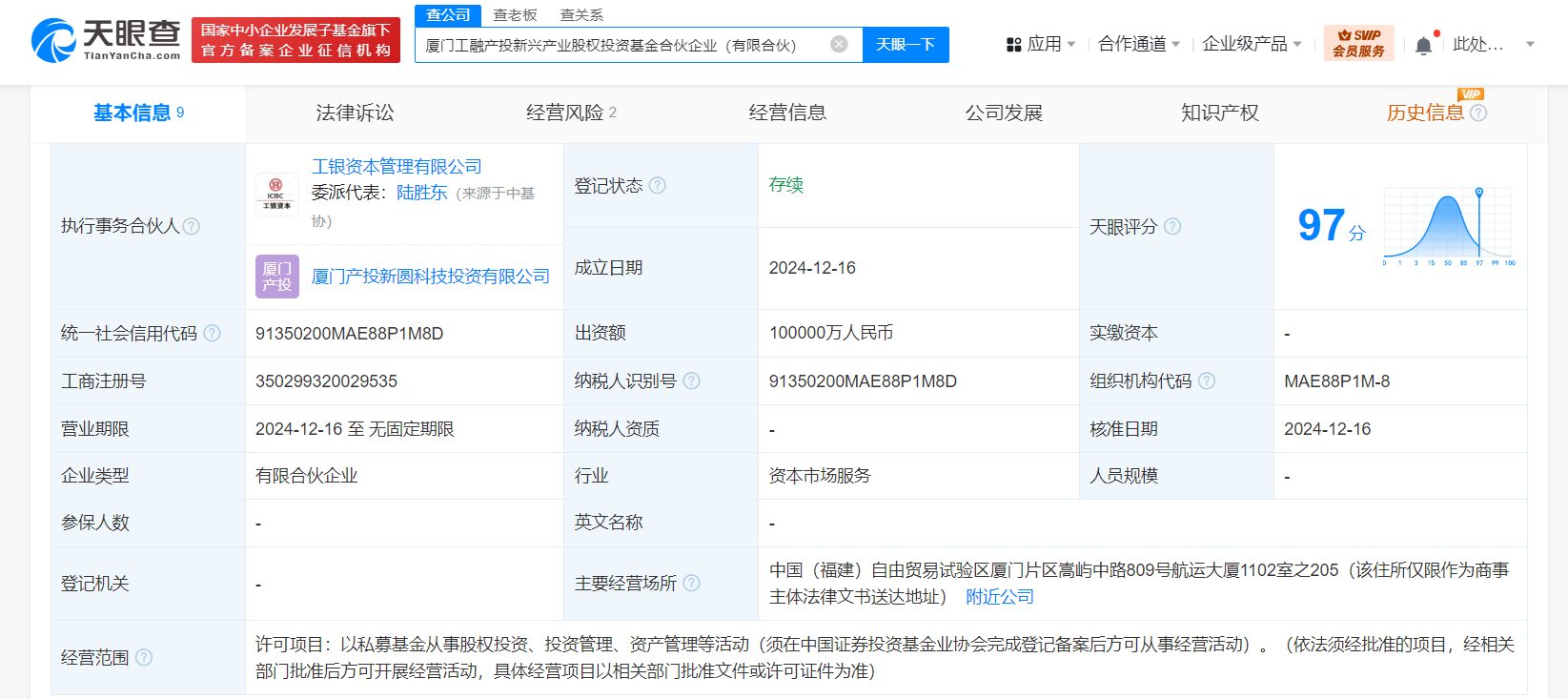This screenshot has height=699, width=1568.
Task: Click help icon next to 纳税人识别号
Action: 691,380
